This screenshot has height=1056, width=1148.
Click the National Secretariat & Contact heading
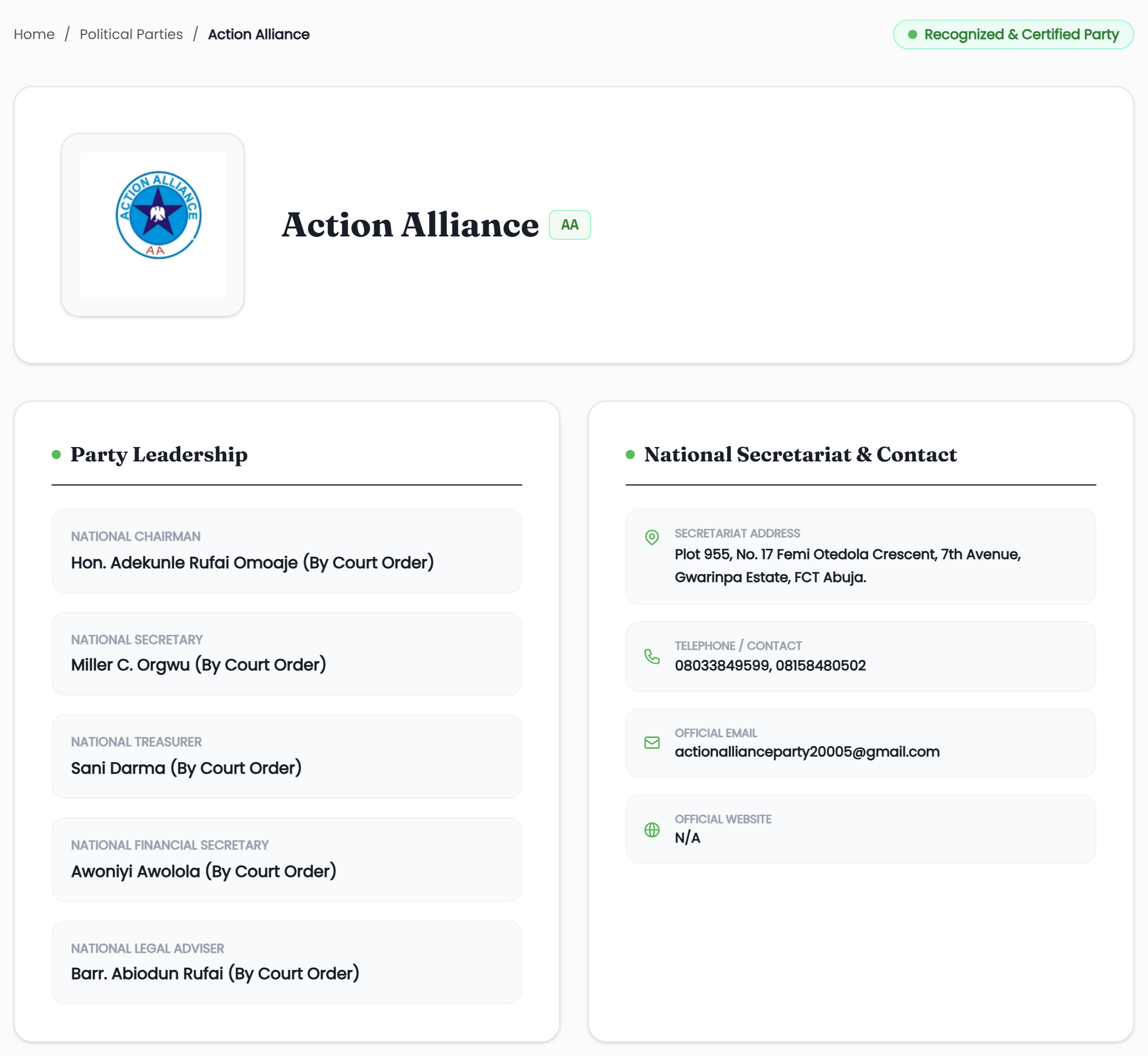[800, 455]
